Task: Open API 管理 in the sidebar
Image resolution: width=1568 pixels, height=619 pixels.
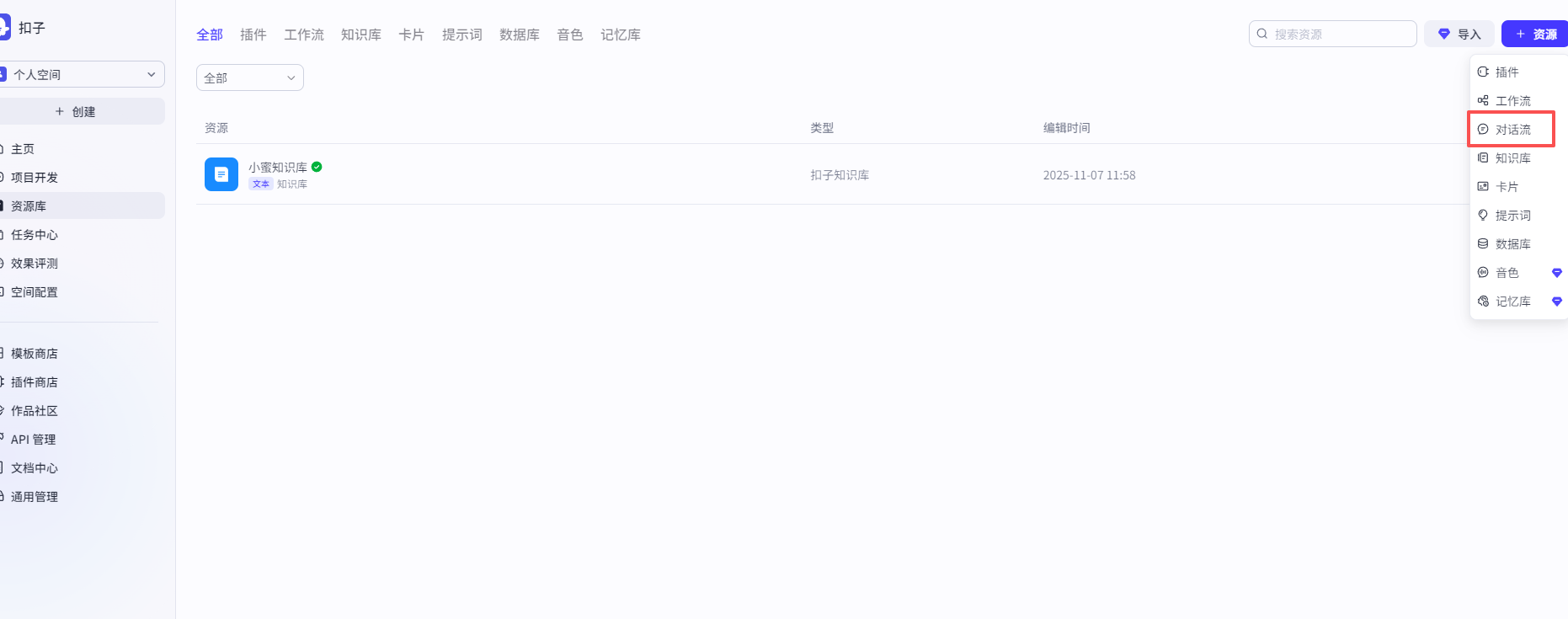Action: (x=81, y=440)
